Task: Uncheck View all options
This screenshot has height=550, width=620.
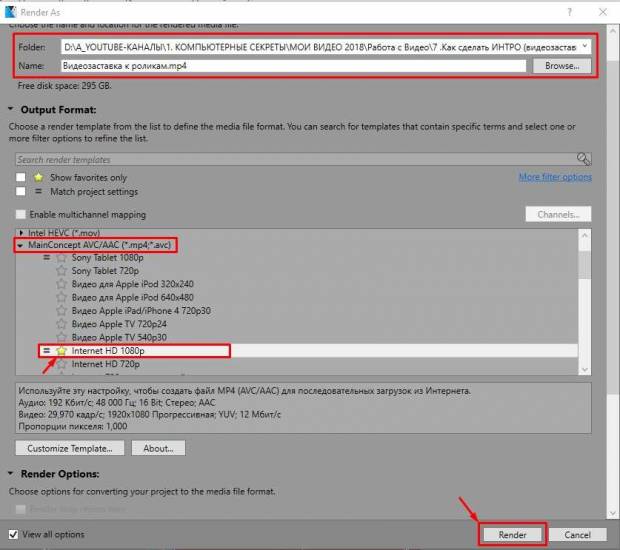Action: (x=13, y=535)
